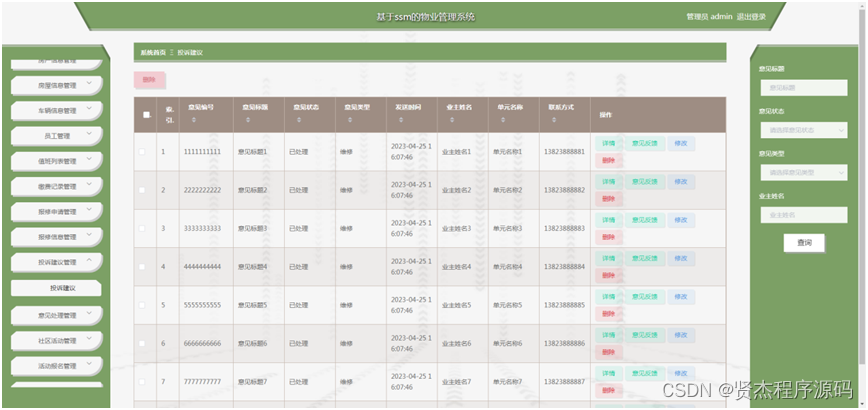Expand the 报修信息管理 sidebar menu
This screenshot has width=868, height=410.
click(57, 237)
